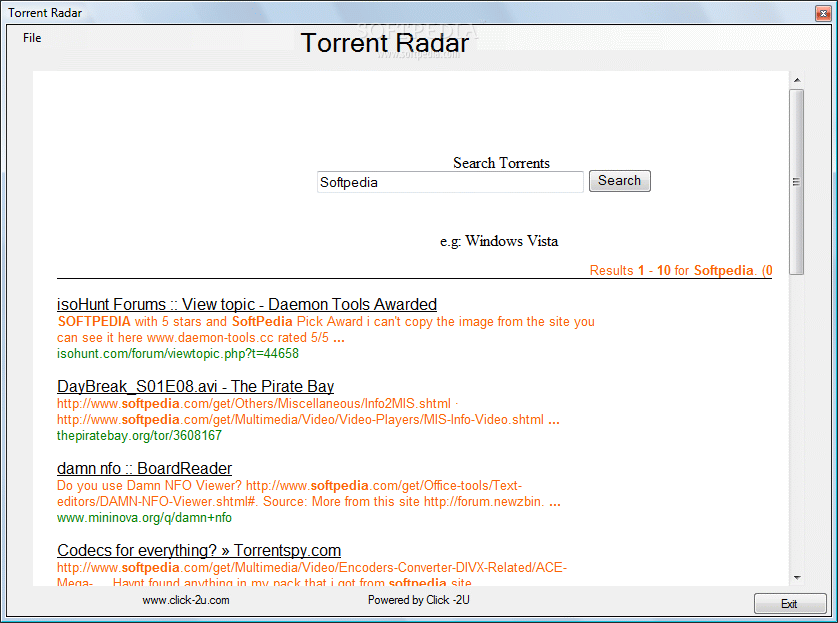Screen dimensions: 838x623
Task: Open Codecs for everything? Torrentspy.com link
Action: (199, 550)
